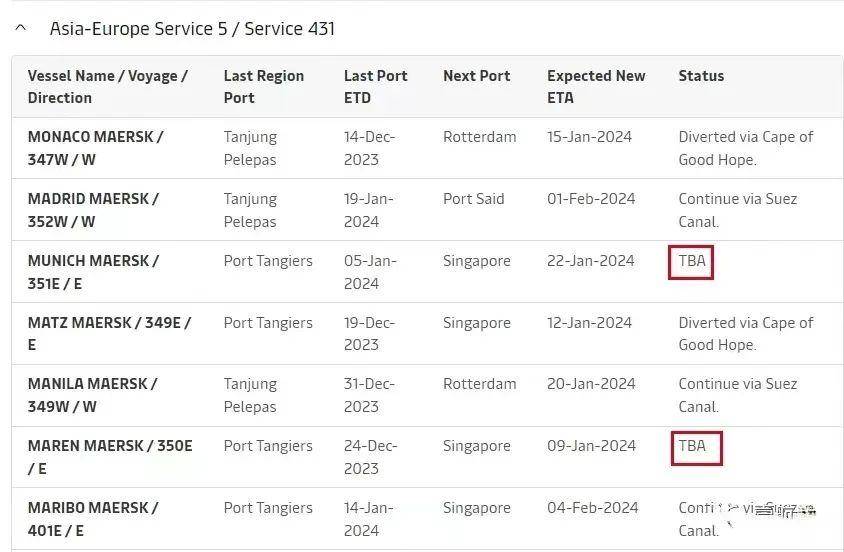Click the MANILA MAERSK / 349W vessel name
Viewport: 844px width, 552px height.
[93, 395]
